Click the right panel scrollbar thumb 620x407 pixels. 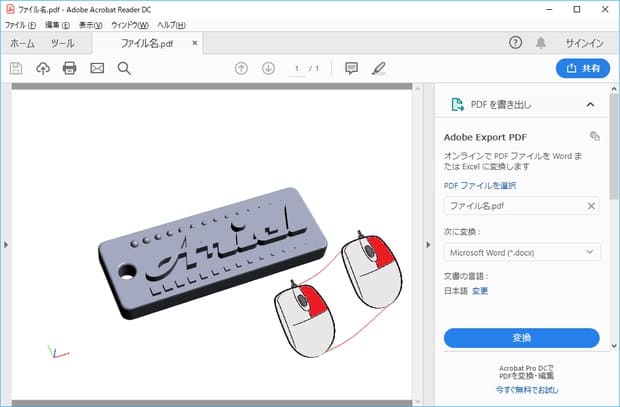(614, 146)
